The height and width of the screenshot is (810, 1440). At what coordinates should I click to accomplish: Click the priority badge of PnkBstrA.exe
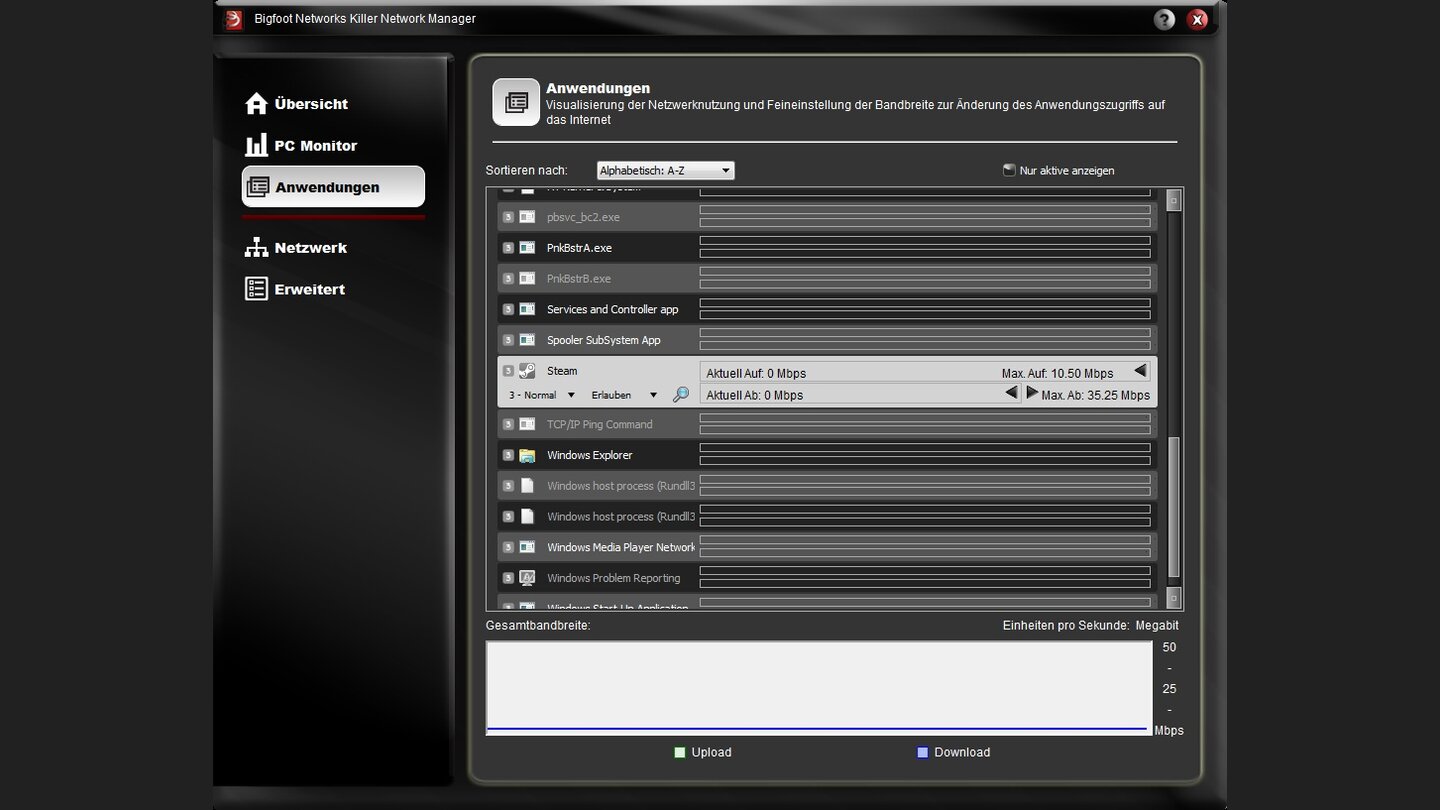(x=508, y=248)
